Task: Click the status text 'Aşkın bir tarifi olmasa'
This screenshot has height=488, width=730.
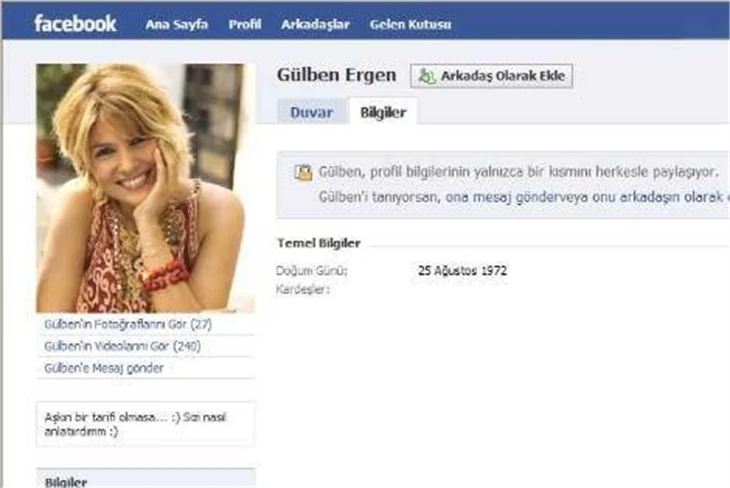Action: [x=135, y=424]
